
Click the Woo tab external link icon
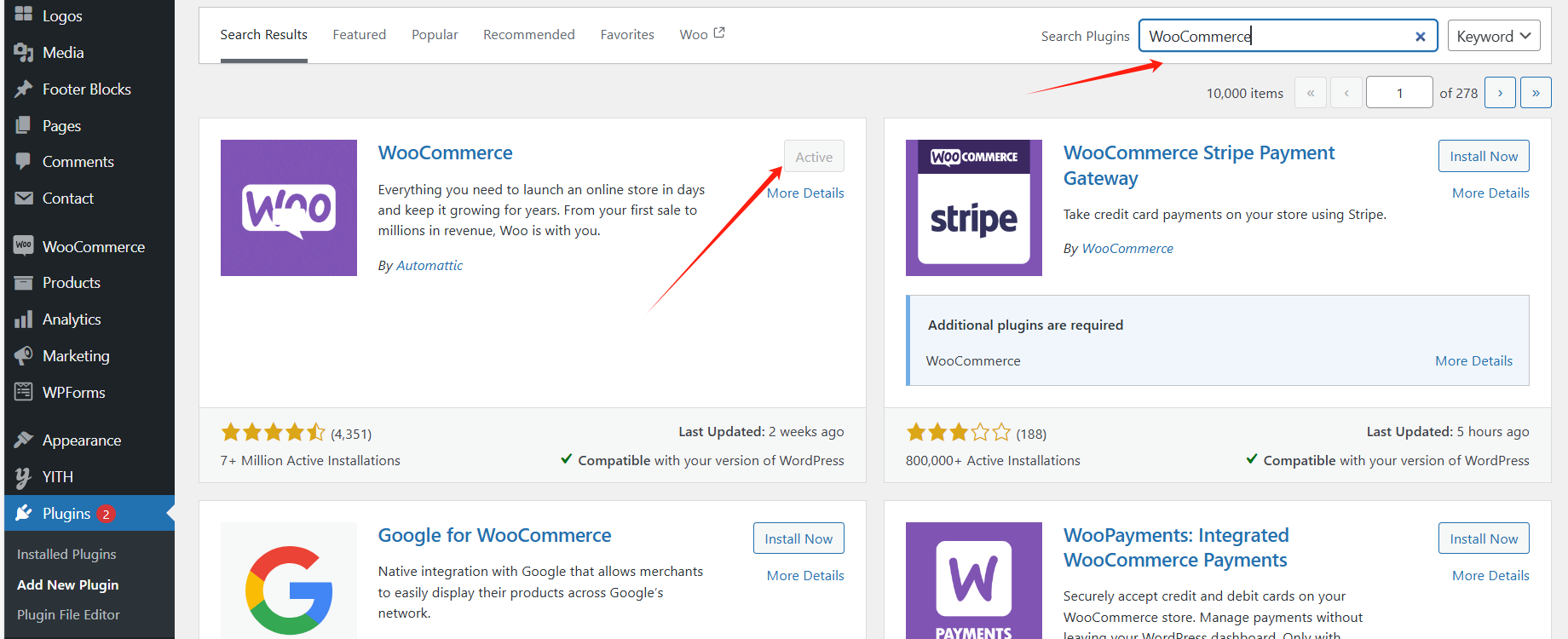(719, 32)
